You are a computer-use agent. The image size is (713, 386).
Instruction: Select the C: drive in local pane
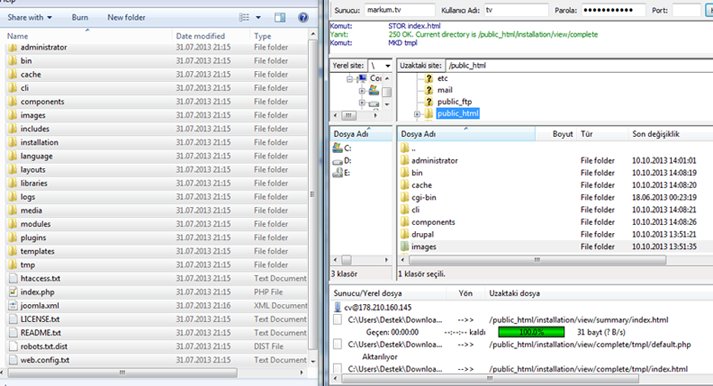342,148
